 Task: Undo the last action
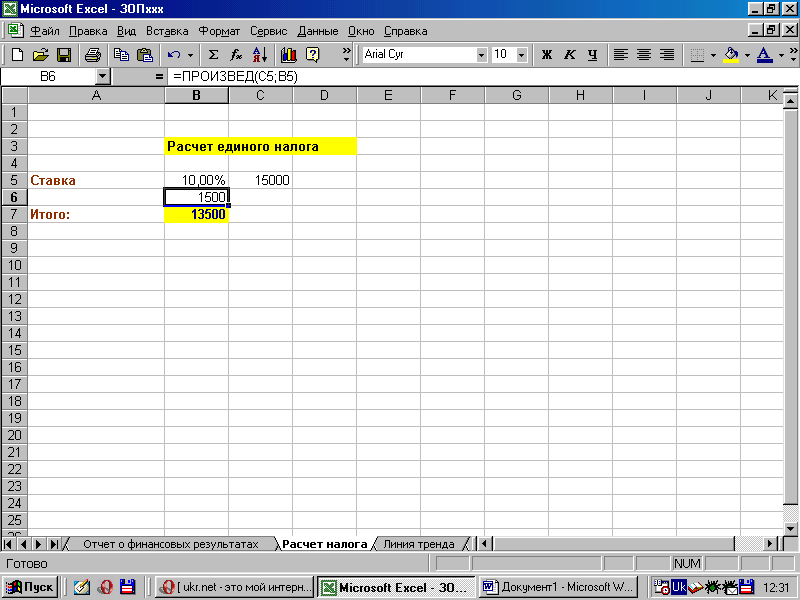click(x=174, y=55)
